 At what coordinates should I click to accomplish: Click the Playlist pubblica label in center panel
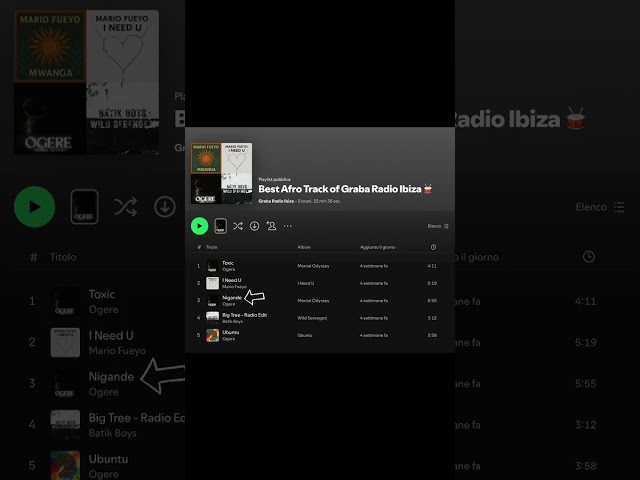coord(274,179)
